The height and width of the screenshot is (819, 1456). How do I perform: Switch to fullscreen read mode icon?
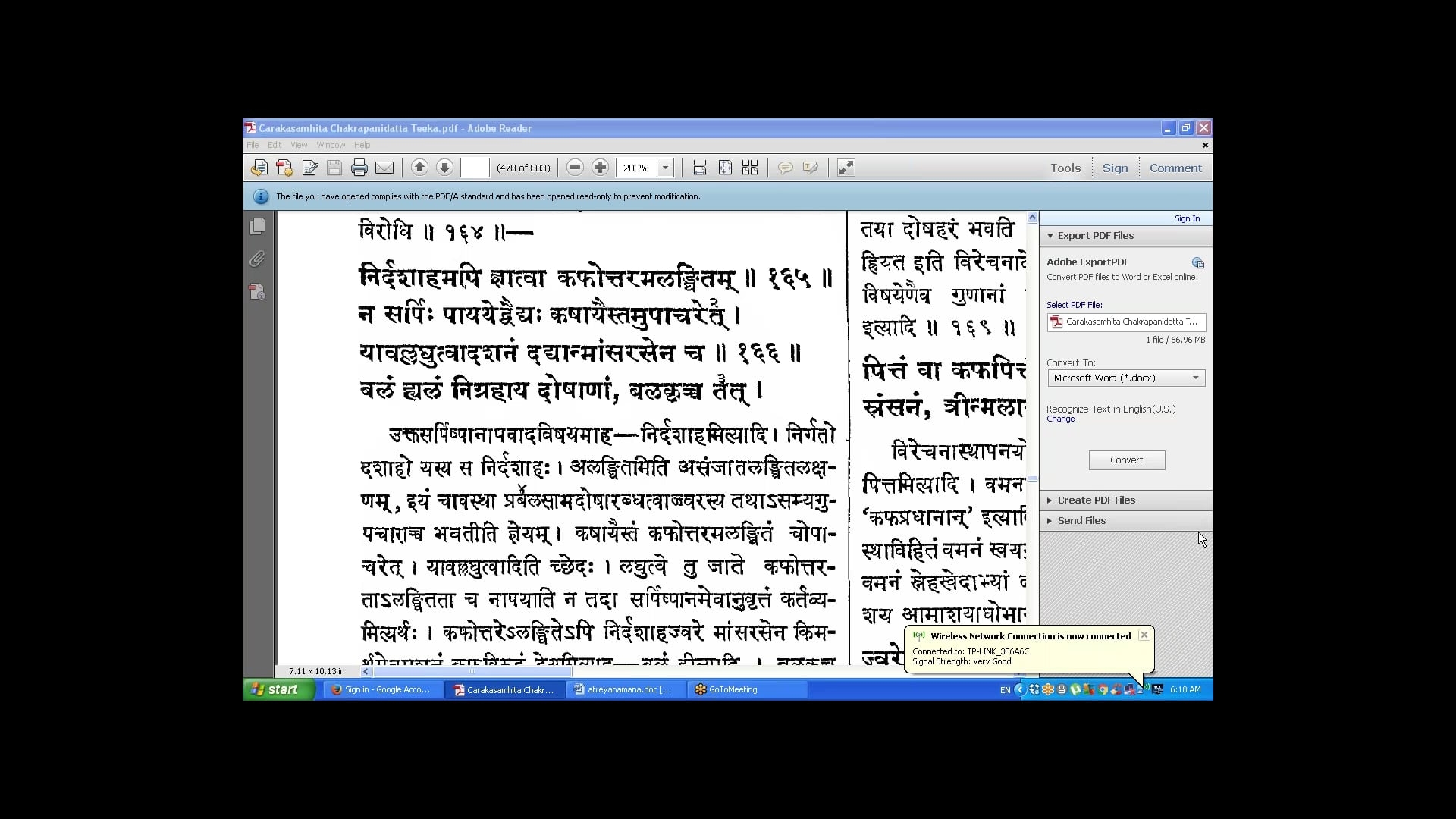point(846,168)
